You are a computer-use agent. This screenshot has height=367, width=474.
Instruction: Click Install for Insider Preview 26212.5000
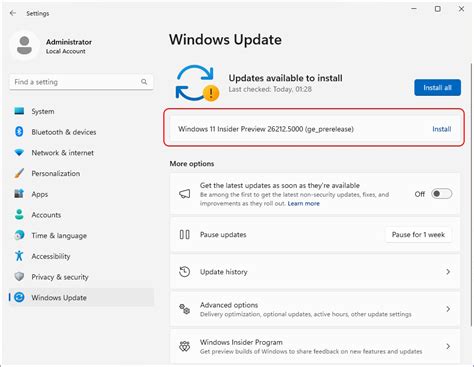[442, 129]
